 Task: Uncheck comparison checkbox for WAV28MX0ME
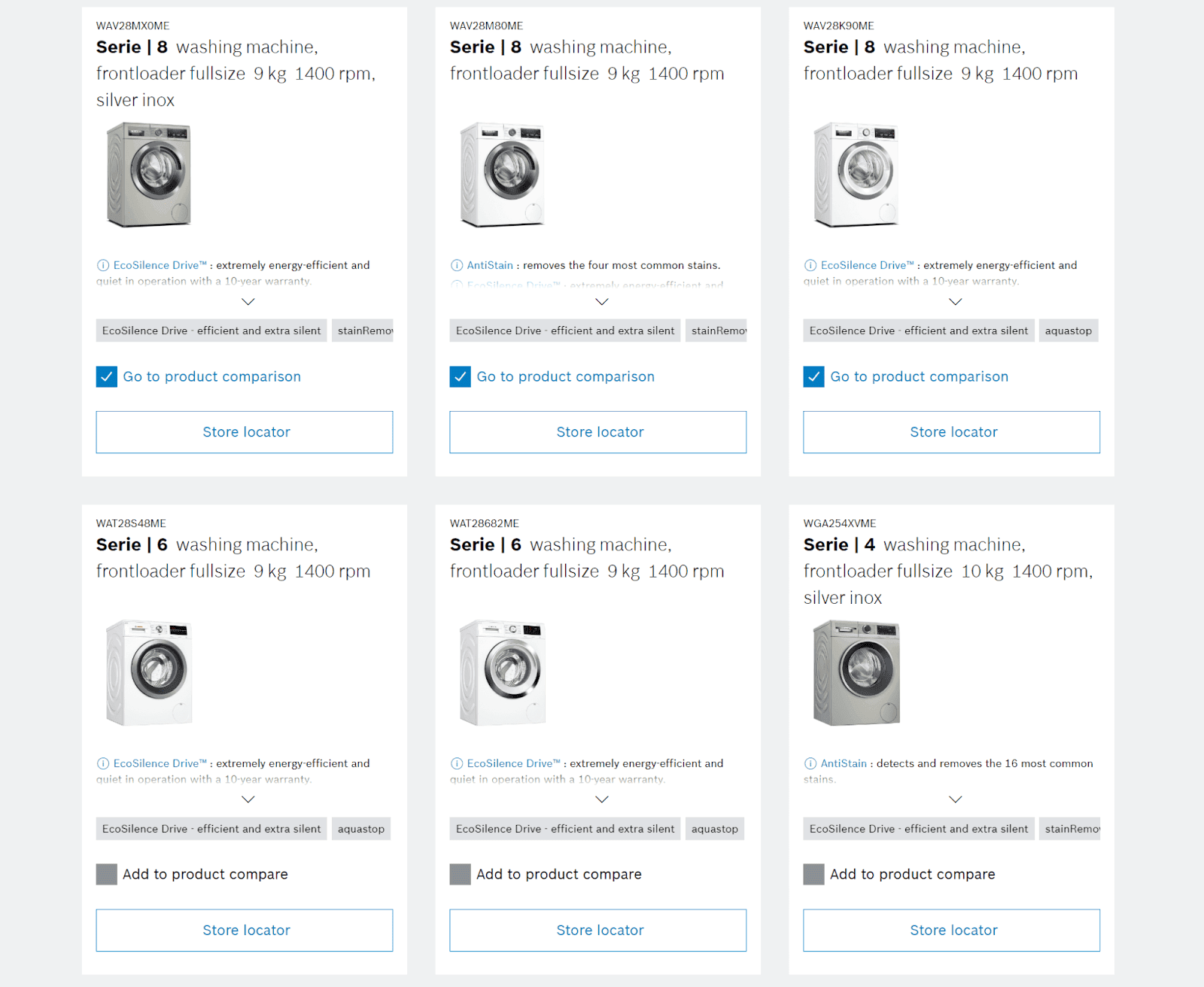(x=107, y=376)
